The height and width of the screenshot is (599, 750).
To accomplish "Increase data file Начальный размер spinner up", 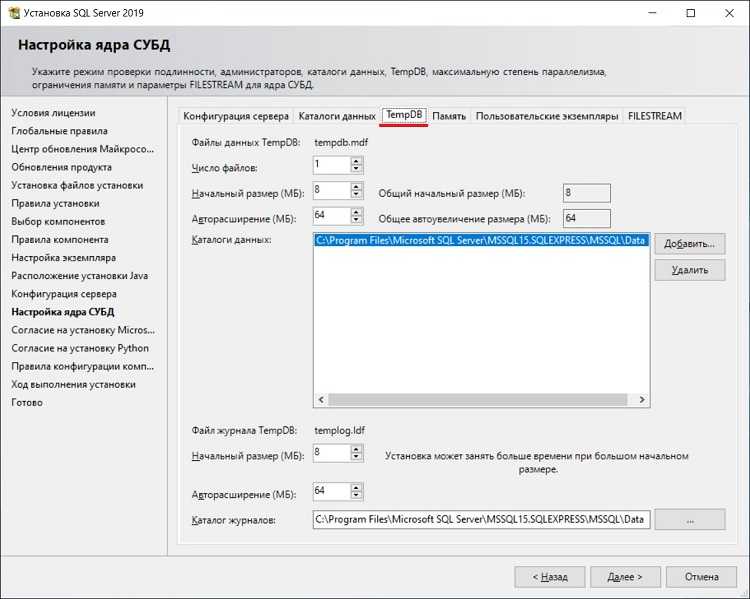I will click(x=356, y=187).
